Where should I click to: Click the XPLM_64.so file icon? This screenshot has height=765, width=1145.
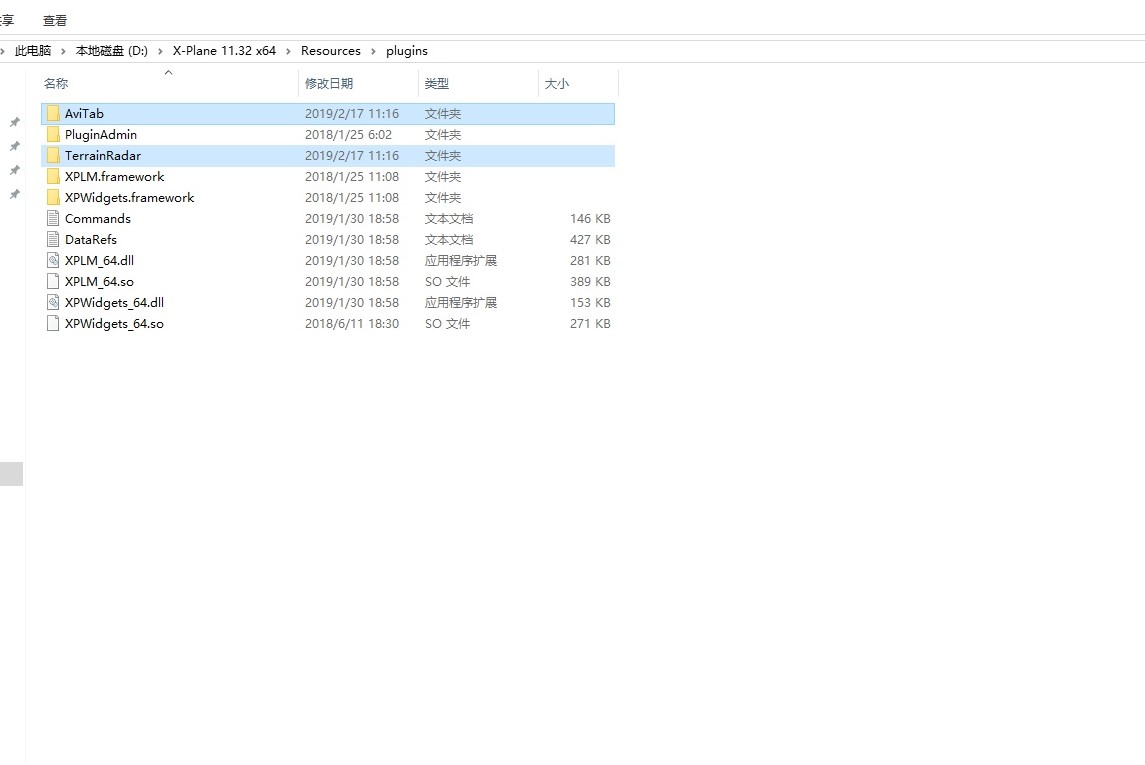(53, 282)
